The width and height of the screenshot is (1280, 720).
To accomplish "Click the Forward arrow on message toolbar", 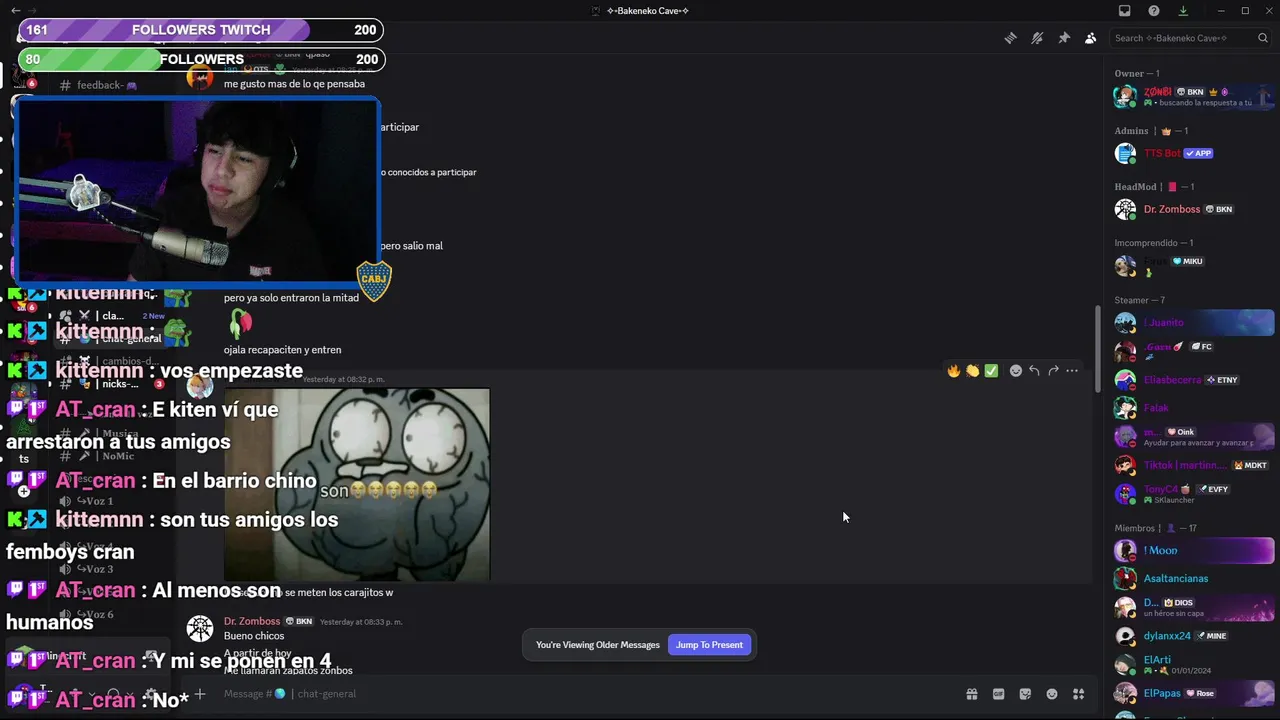I will [1053, 371].
